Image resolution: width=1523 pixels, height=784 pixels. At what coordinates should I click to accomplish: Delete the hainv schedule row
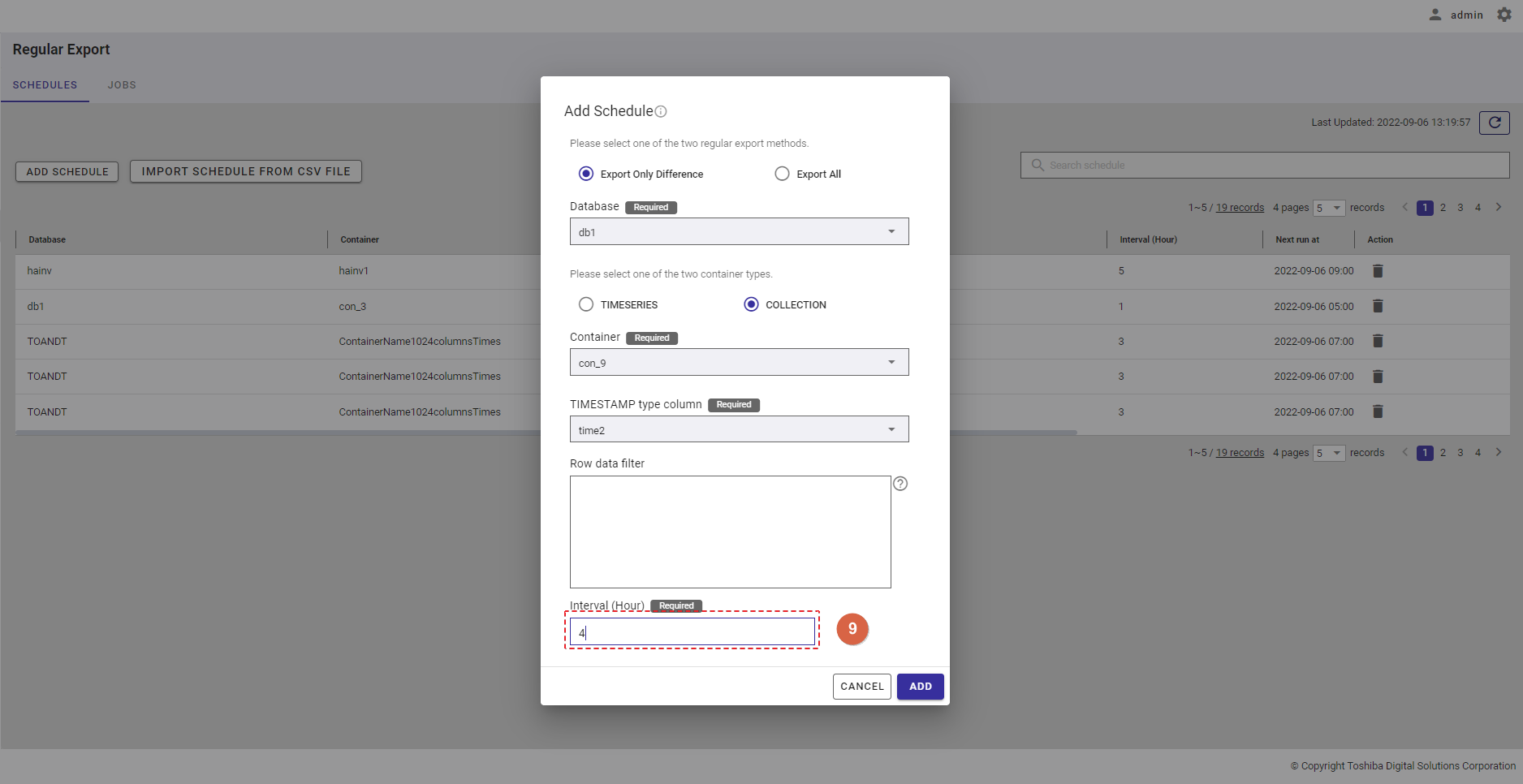click(x=1378, y=271)
